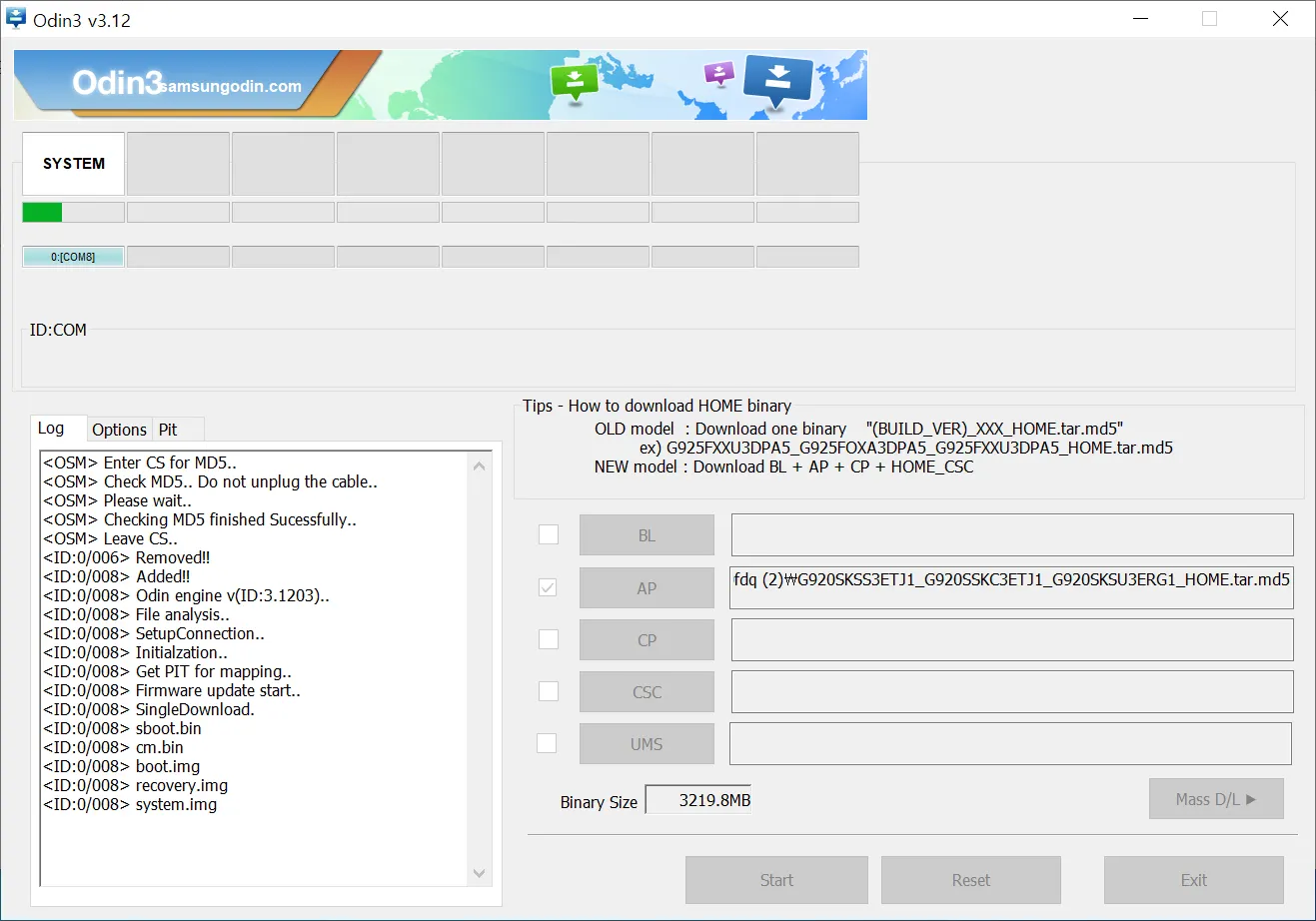Click the empty CP file path field
The height and width of the screenshot is (921, 1316).
1012,640
